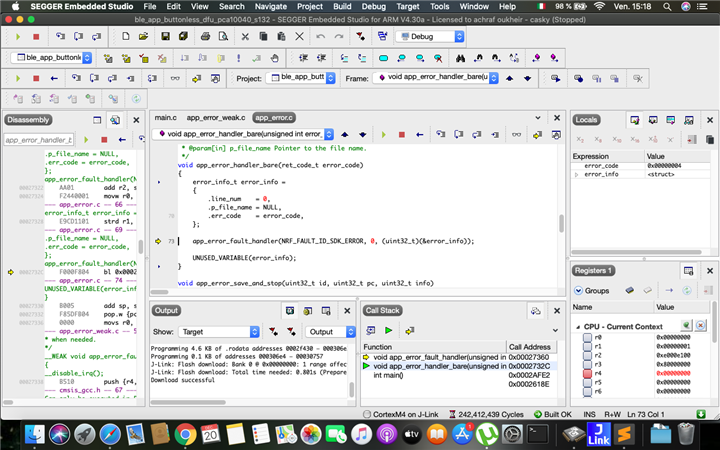Select the app_error.c tab
Viewport: 720px width, 450px height.
click(x=274, y=118)
